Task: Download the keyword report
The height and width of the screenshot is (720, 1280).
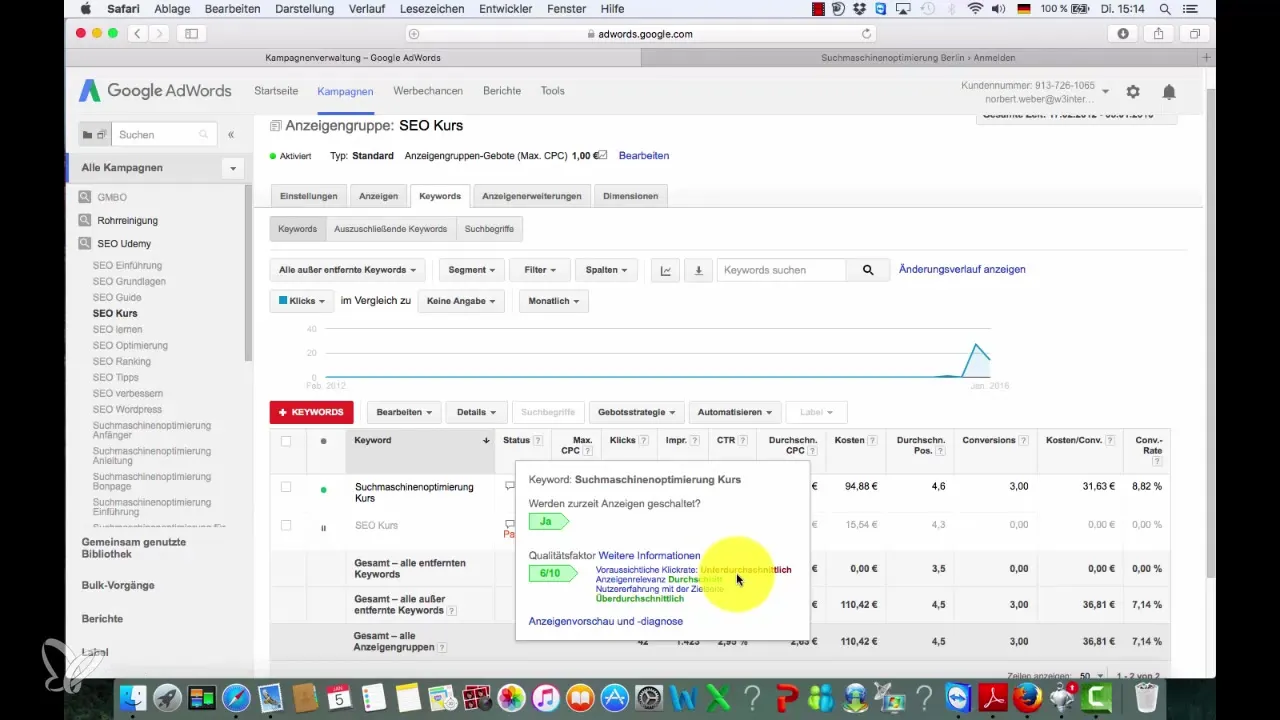Action: [x=698, y=270]
